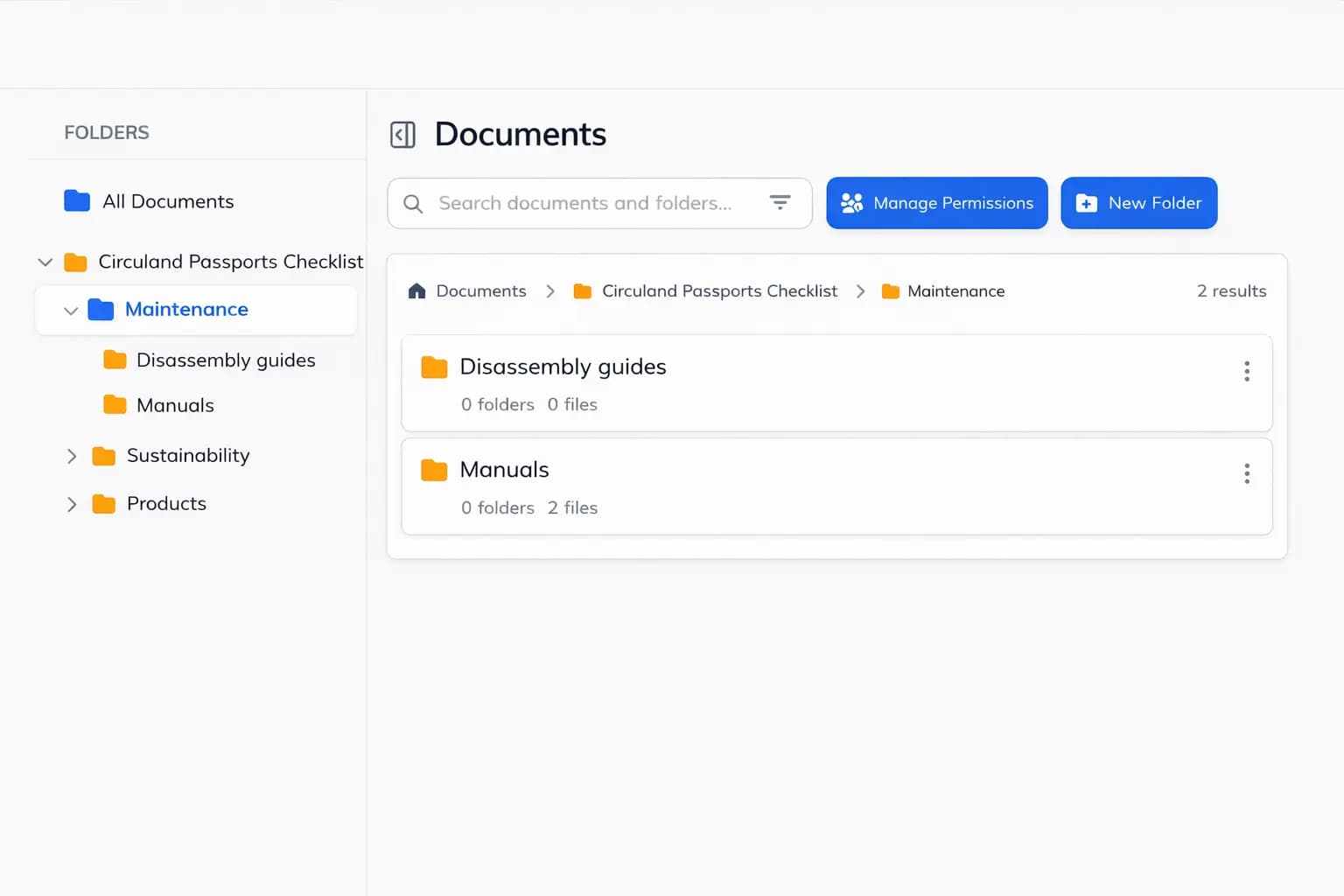Screen dimensions: 1344x896
Task: Select Maintenance in folder tree
Action: tap(186, 309)
